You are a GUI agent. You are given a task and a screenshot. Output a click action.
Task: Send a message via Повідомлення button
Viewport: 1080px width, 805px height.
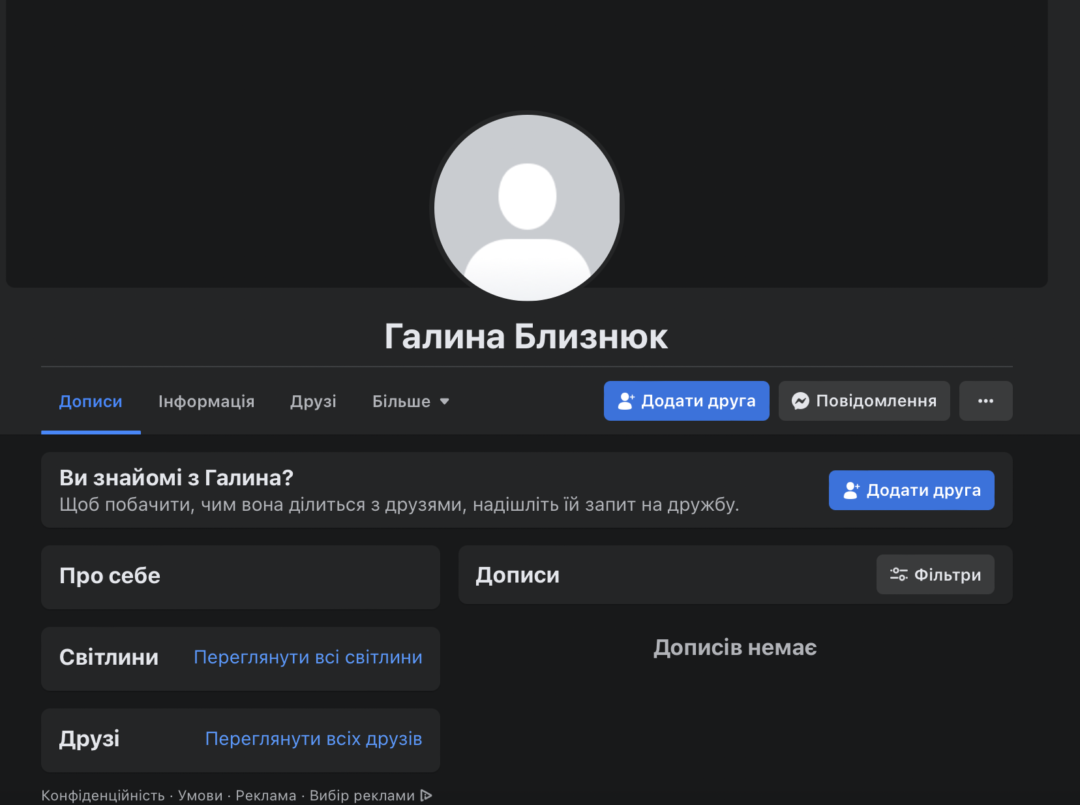click(x=864, y=401)
